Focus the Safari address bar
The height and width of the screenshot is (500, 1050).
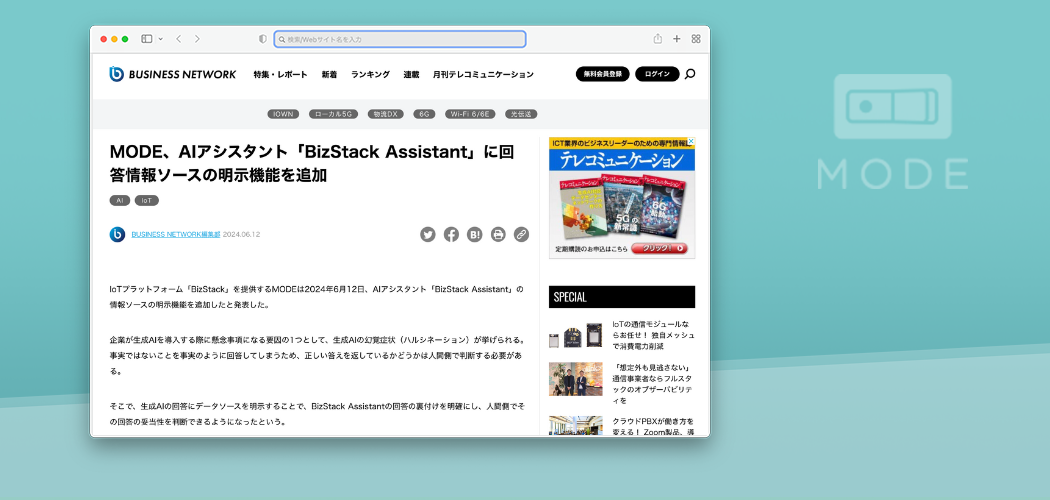pyautogui.click(x=400, y=39)
